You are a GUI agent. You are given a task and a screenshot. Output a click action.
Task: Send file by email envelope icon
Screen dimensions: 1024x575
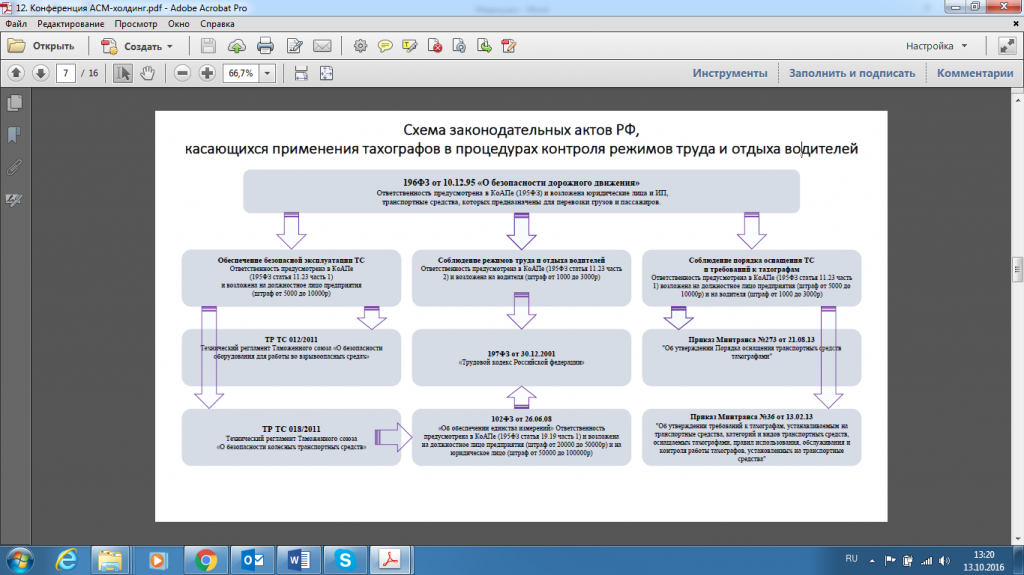323,46
